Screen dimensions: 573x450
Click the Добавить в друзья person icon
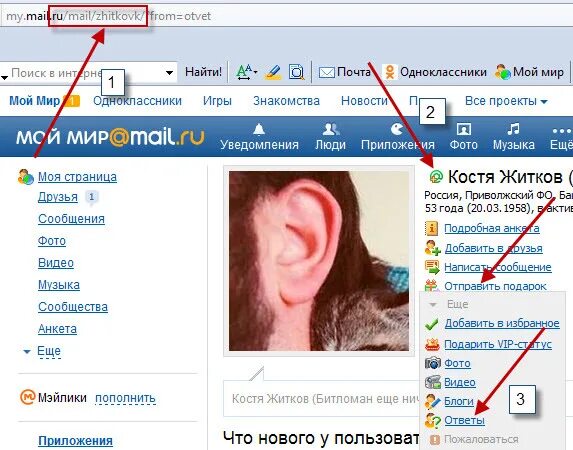coord(432,248)
